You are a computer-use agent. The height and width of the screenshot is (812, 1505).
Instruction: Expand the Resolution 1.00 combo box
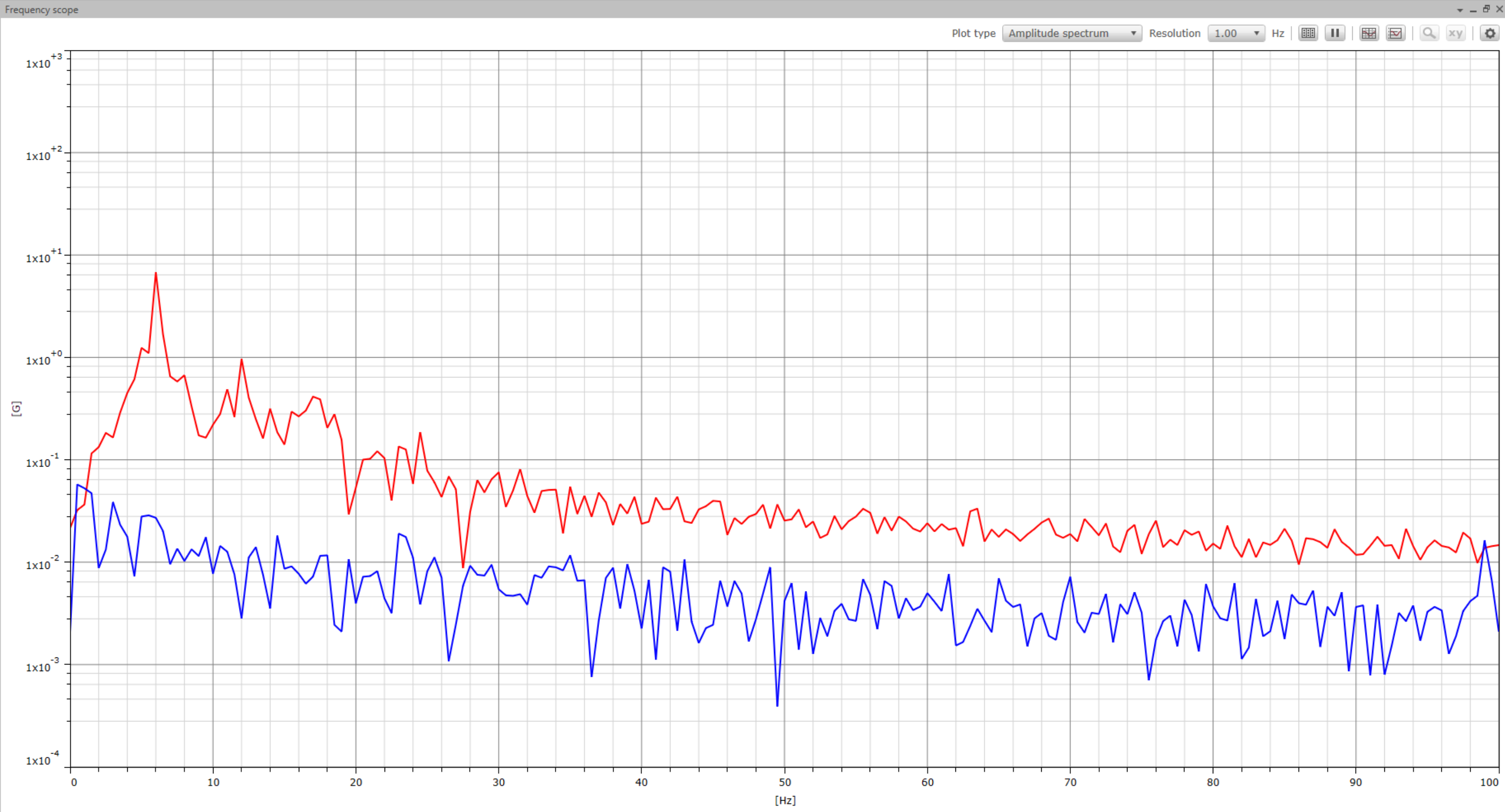coord(1236,33)
